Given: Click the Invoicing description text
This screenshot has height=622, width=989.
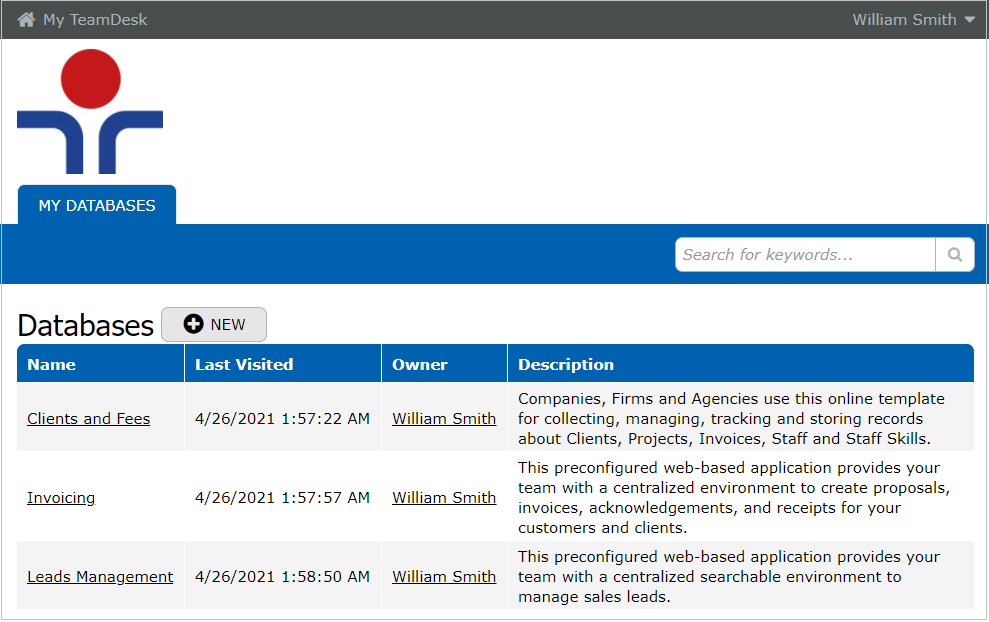Looking at the screenshot, I should pos(734,498).
